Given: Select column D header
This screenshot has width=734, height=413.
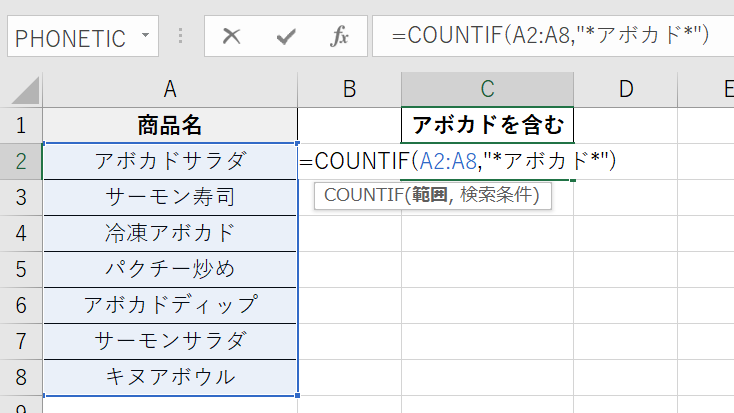Looking at the screenshot, I should pos(626,89).
